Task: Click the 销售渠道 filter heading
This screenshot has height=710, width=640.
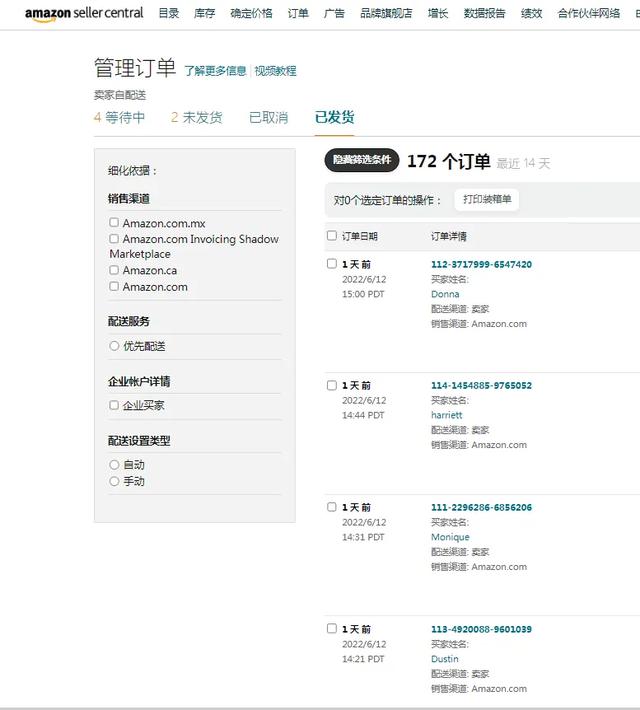Action: (129, 198)
